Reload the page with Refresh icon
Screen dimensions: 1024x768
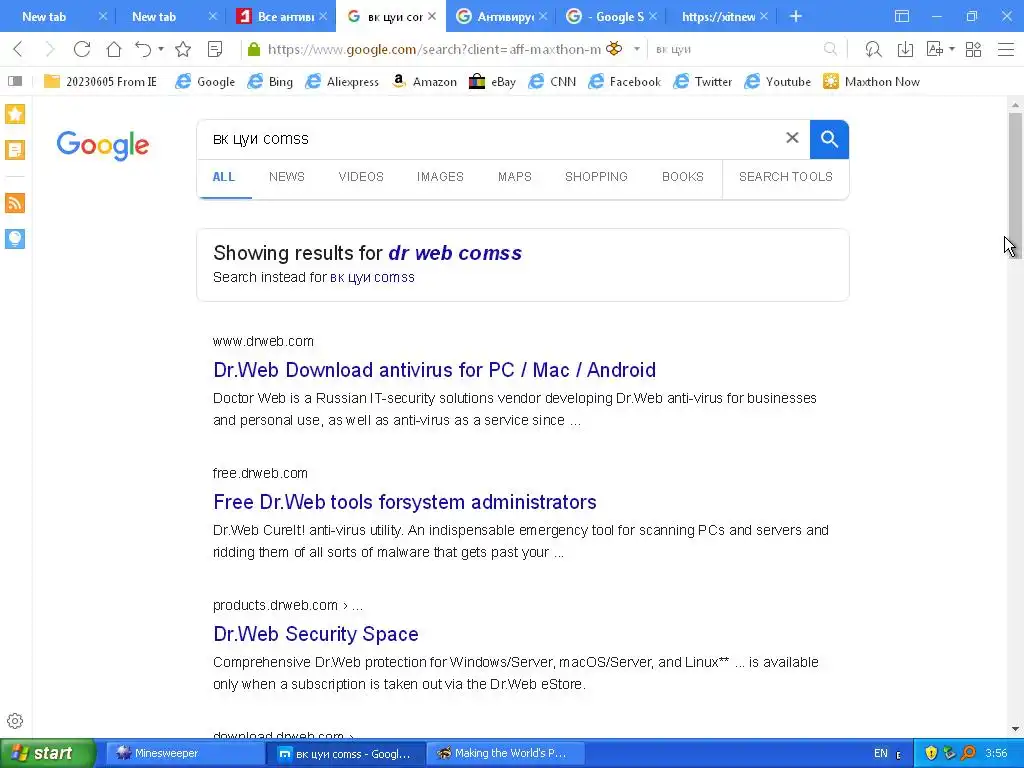coord(82,49)
